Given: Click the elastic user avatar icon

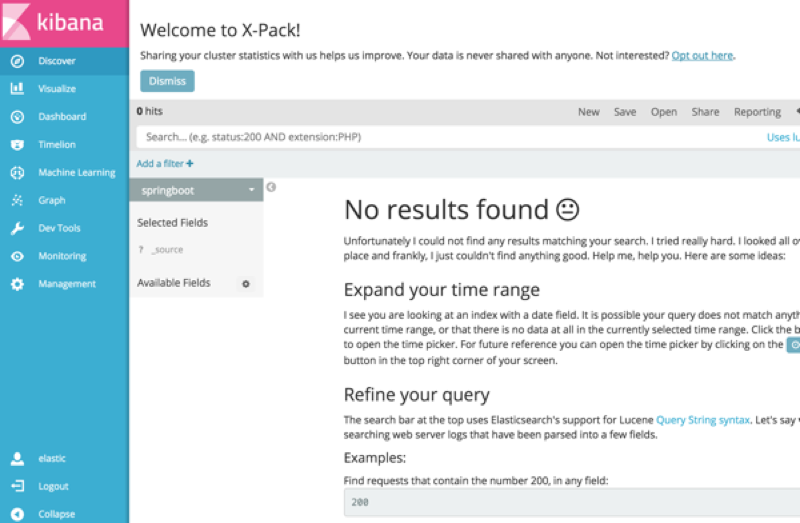Looking at the screenshot, I should click(17, 459).
